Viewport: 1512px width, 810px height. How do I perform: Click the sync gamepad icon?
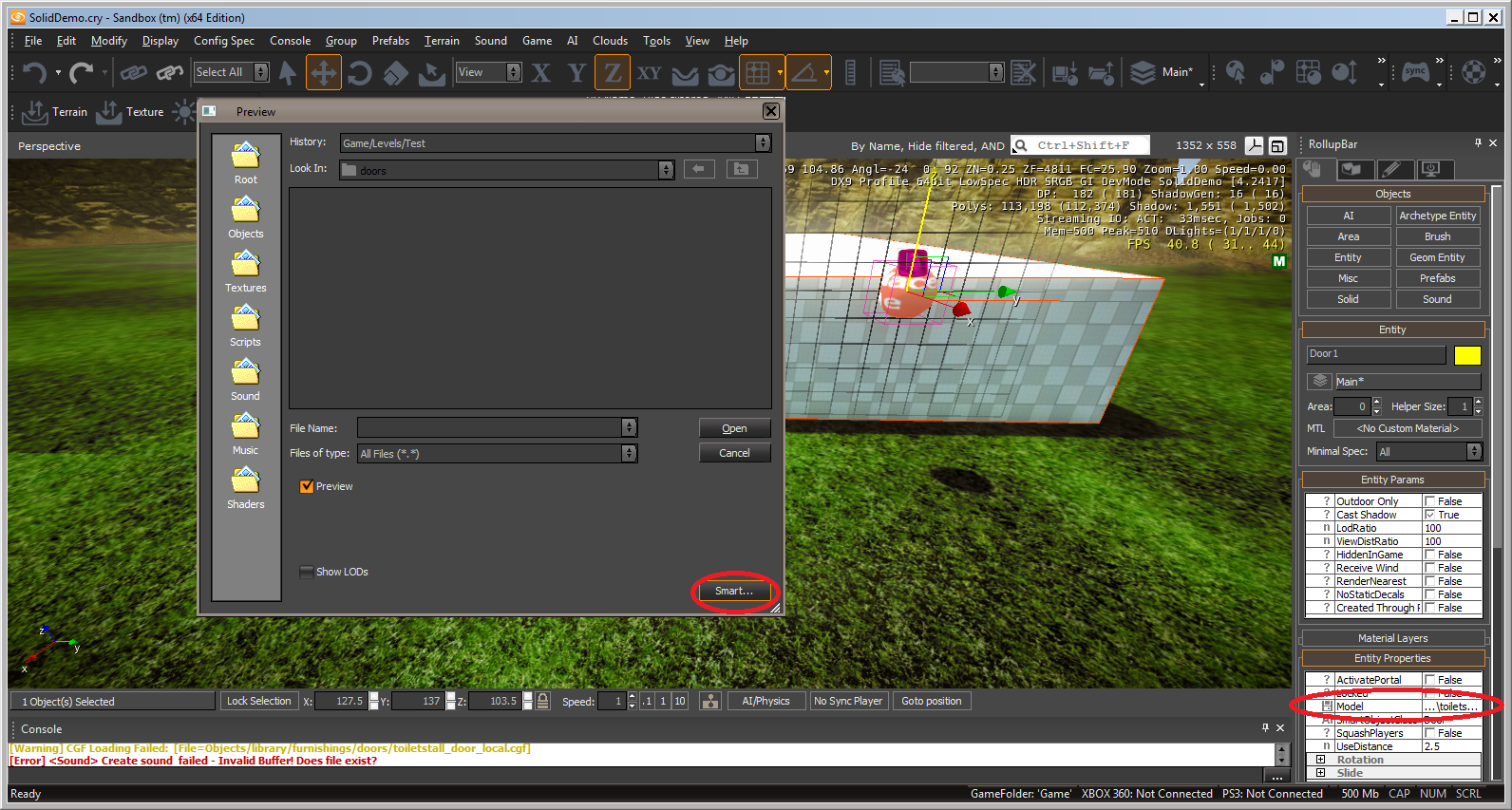1415,72
